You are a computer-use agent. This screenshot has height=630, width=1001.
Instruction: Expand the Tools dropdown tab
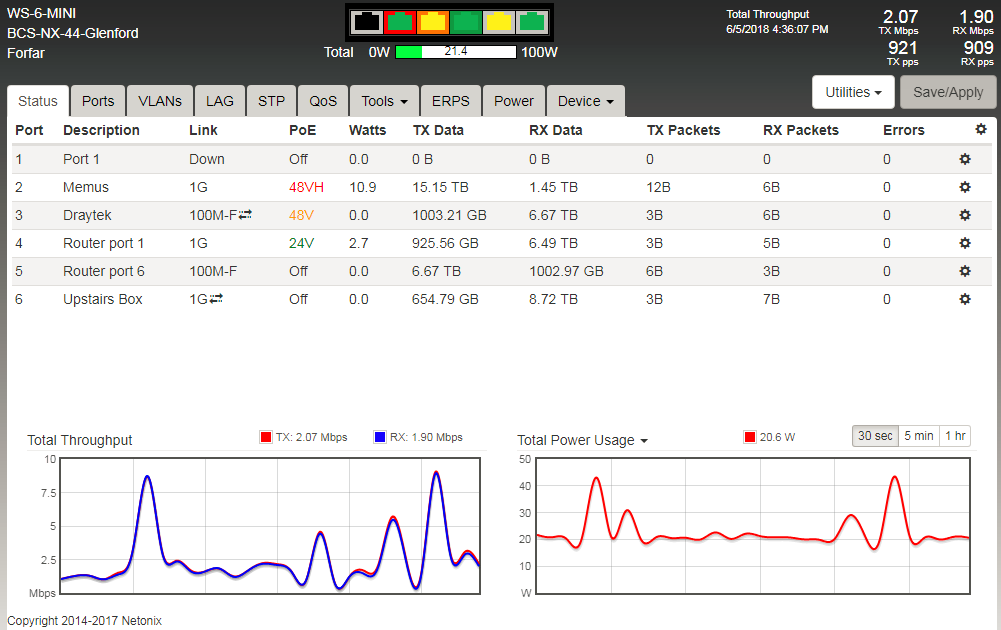(x=384, y=101)
